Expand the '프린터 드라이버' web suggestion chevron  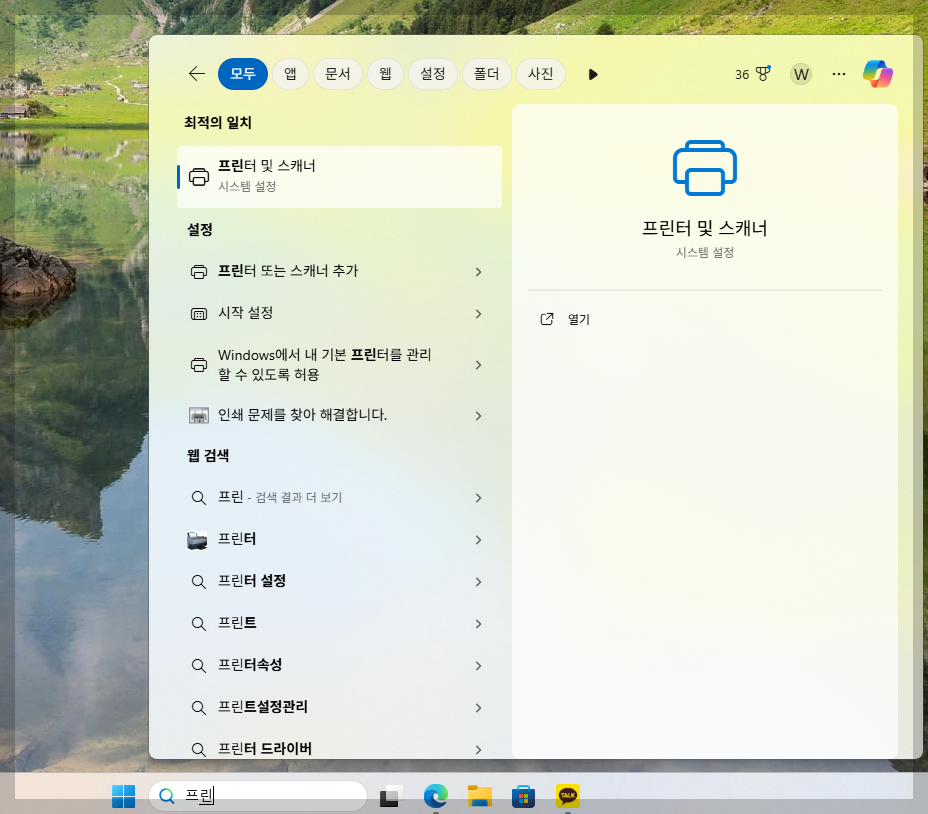coord(478,748)
